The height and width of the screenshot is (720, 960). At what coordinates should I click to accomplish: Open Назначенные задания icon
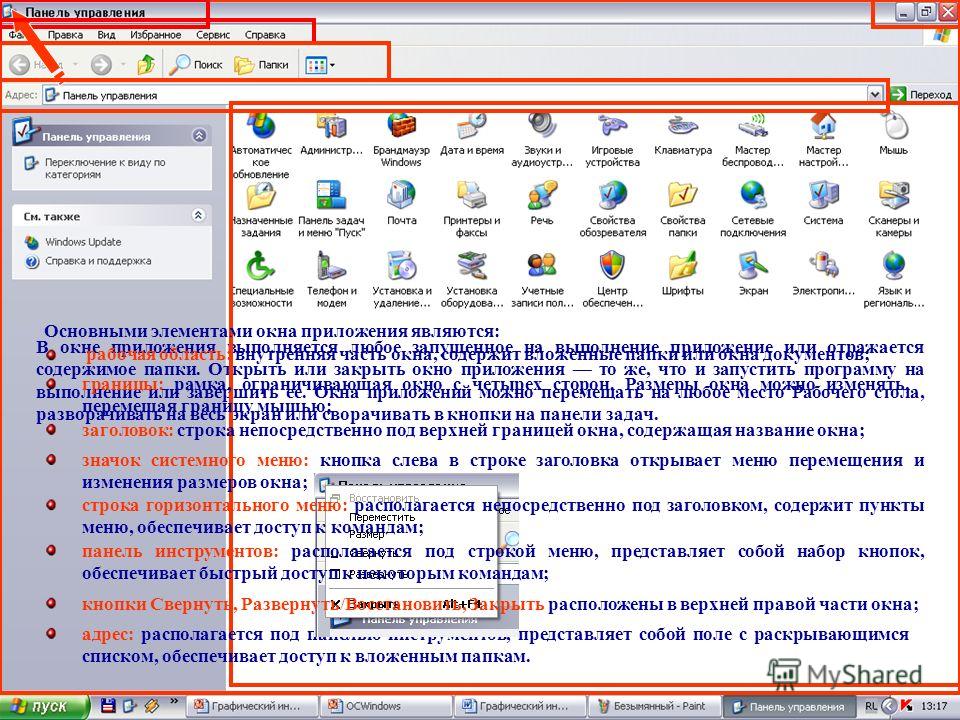tap(261, 196)
